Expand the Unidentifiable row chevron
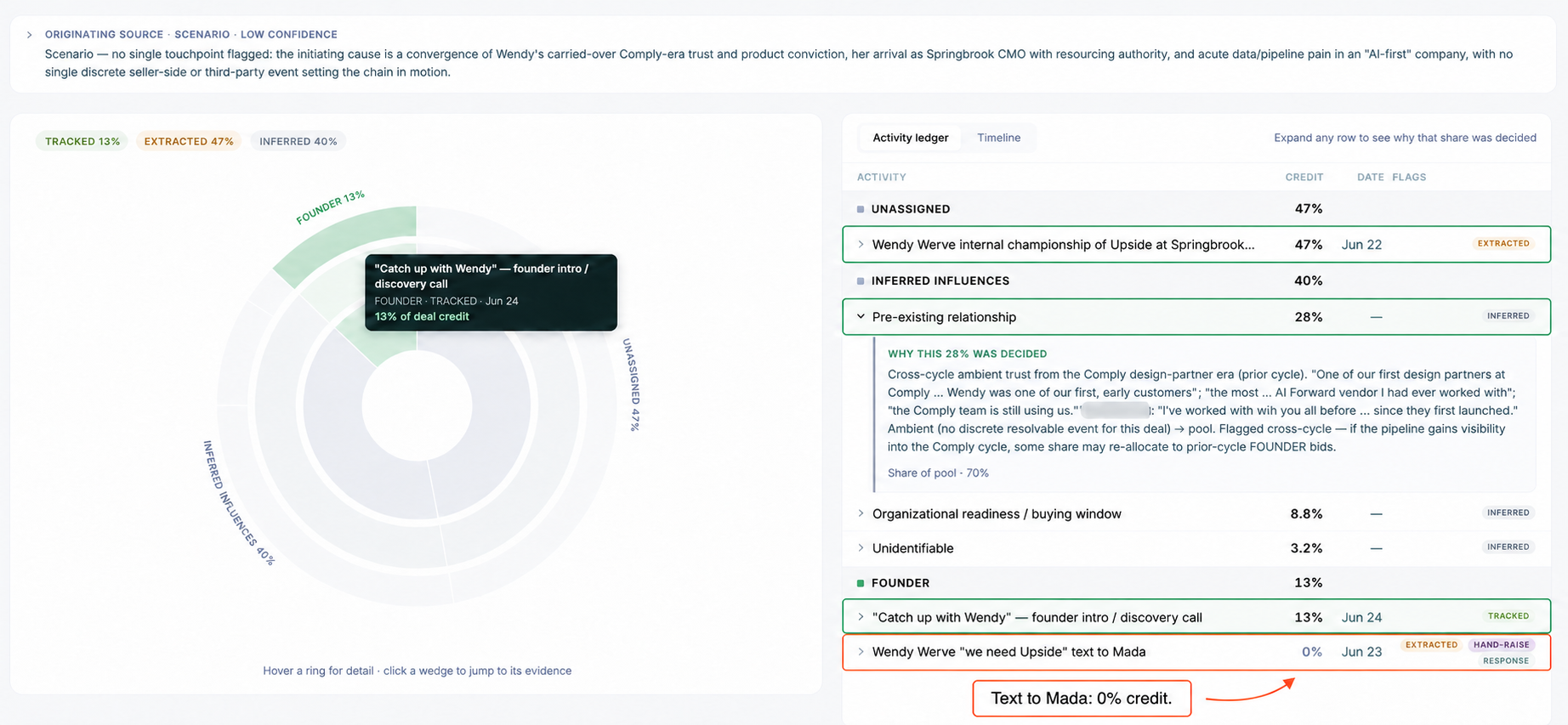Image resolution: width=1568 pixels, height=725 pixels. point(861,548)
